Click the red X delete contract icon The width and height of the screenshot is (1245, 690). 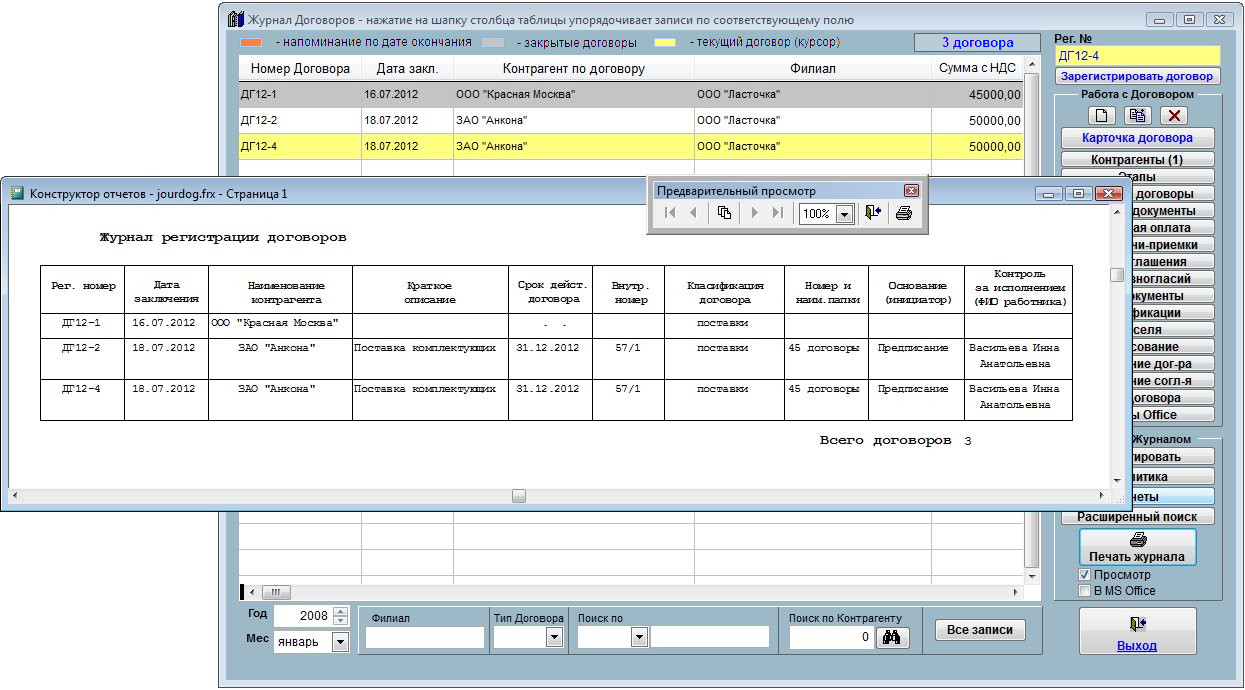tap(1175, 115)
